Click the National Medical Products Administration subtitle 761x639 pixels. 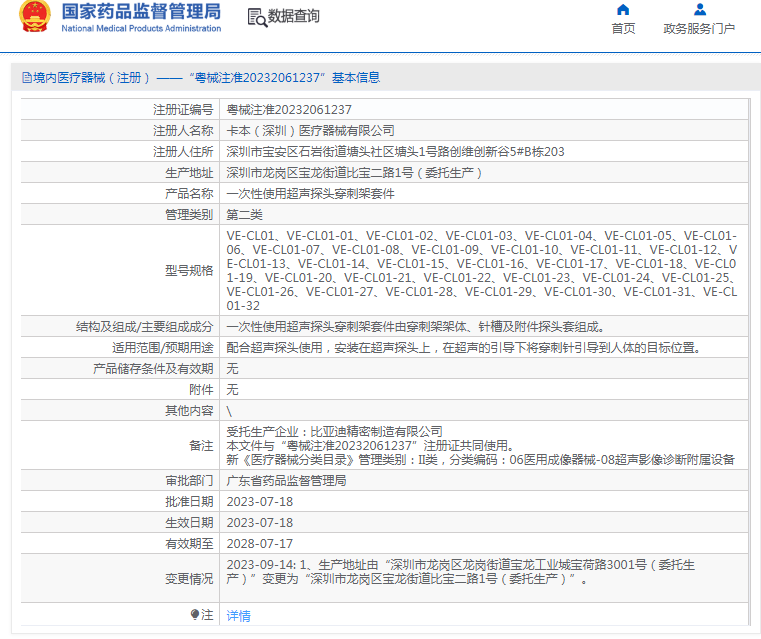(x=141, y=29)
